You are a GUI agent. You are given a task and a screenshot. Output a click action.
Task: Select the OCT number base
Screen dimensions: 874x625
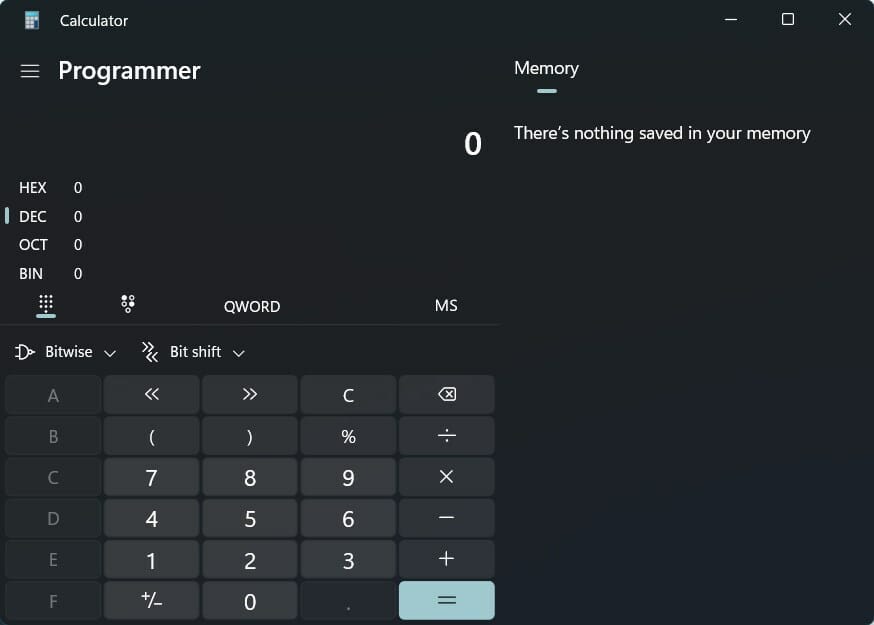click(x=33, y=244)
